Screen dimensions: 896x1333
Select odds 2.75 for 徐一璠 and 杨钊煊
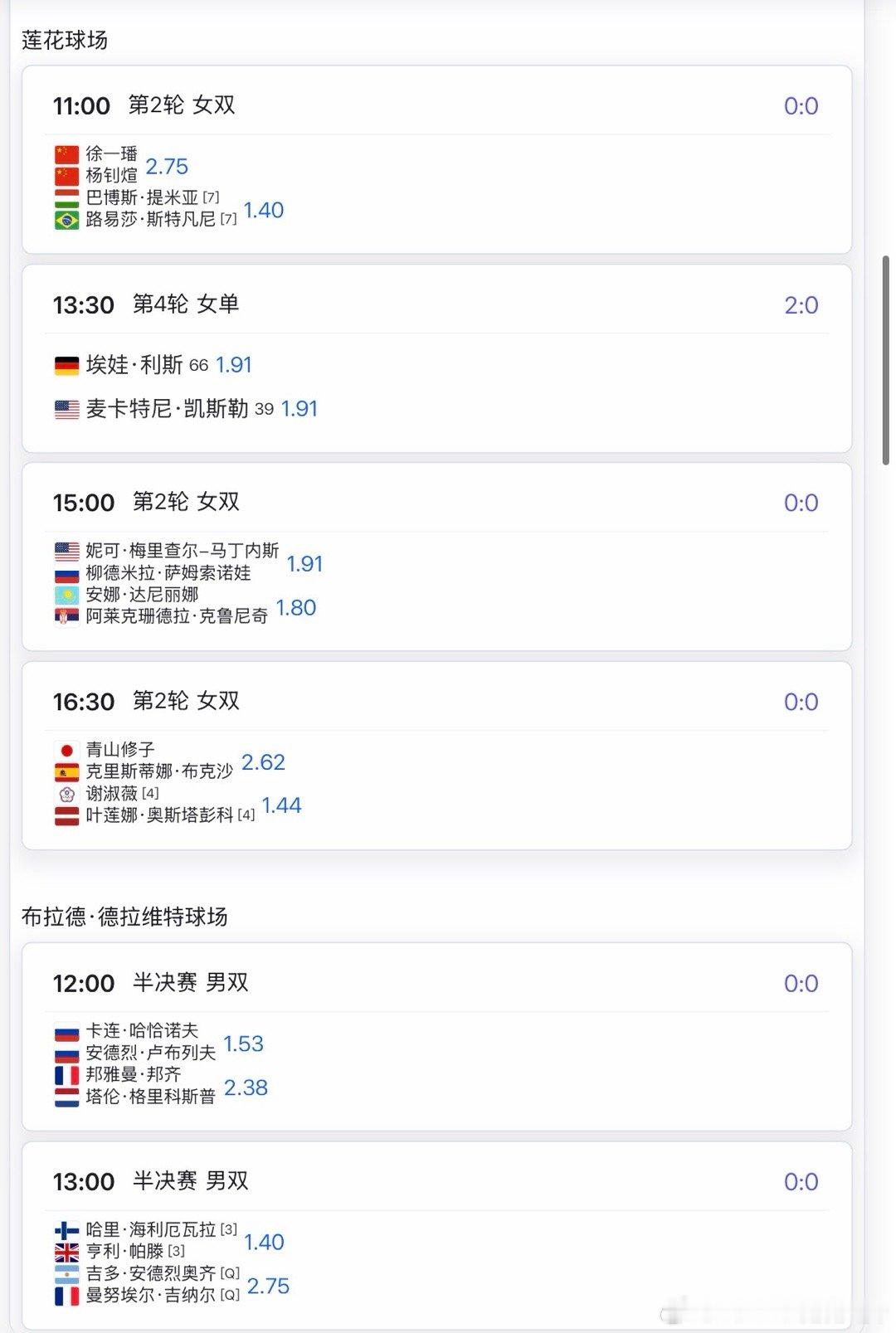tap(167, 166)
